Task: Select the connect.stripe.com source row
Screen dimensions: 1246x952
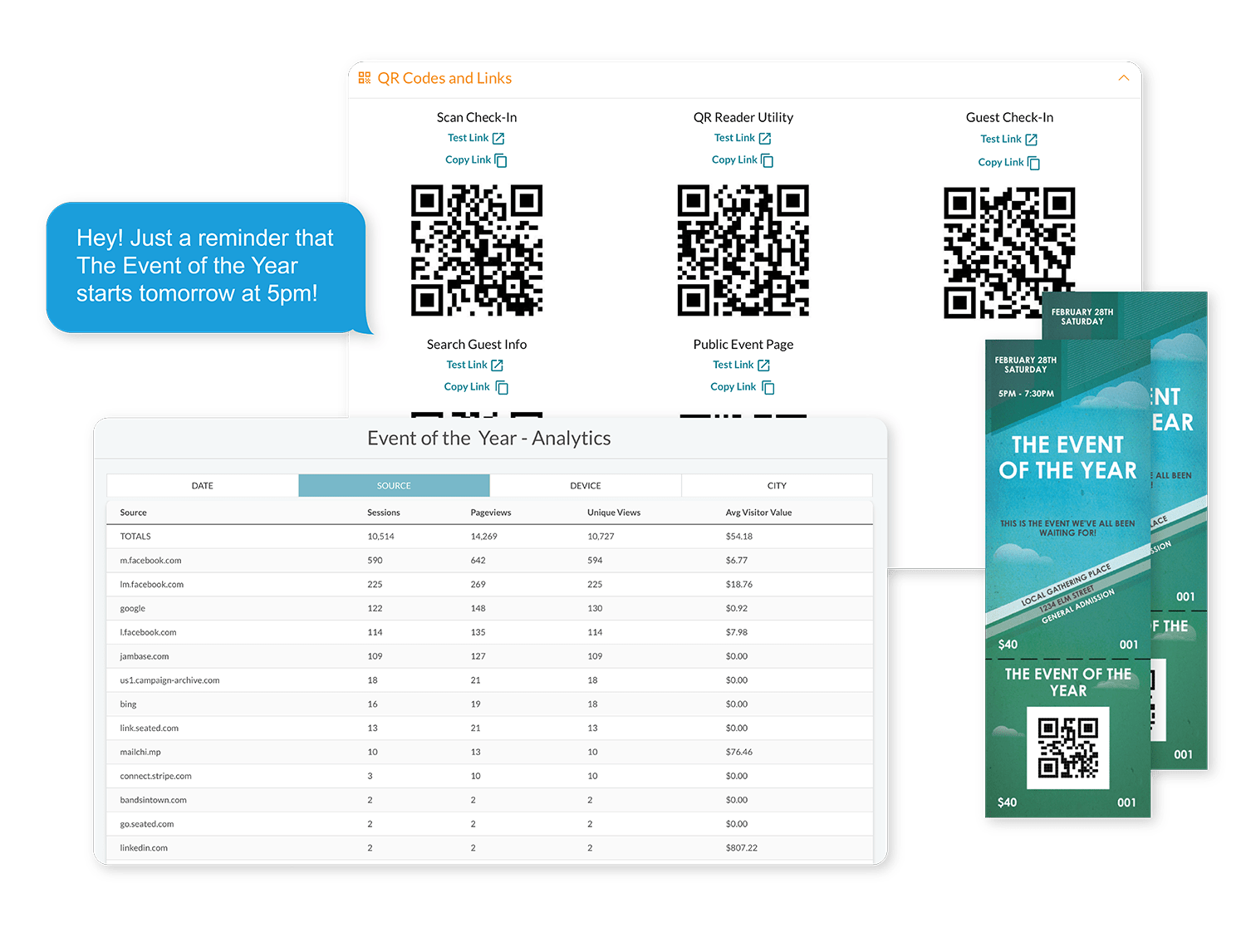Action: [490, 777]
